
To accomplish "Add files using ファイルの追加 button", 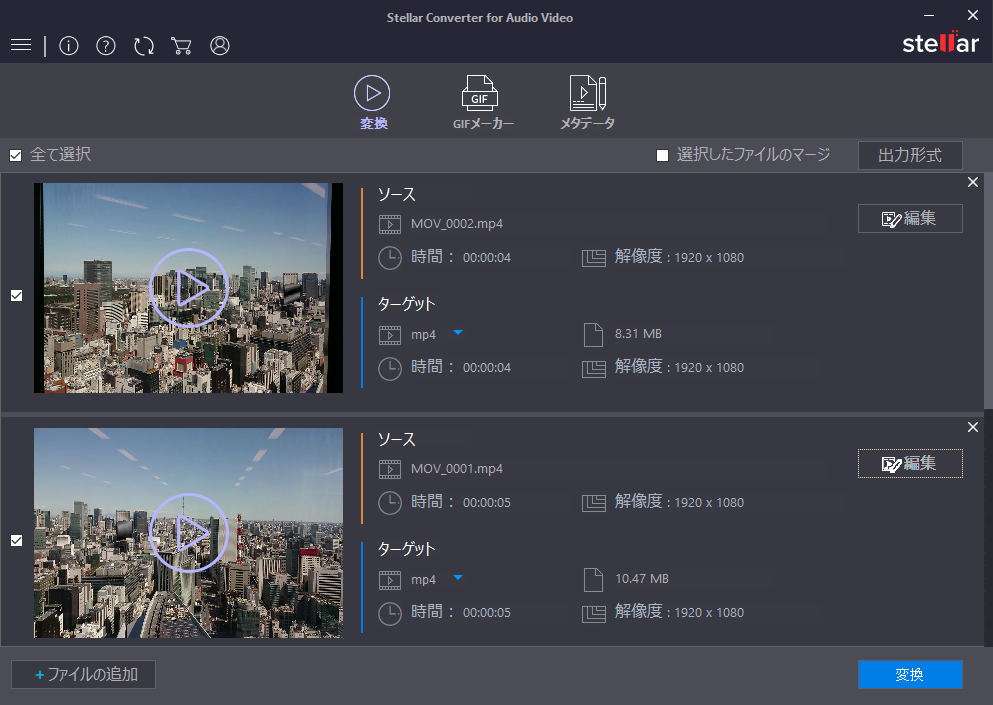I will pos(84,675).
